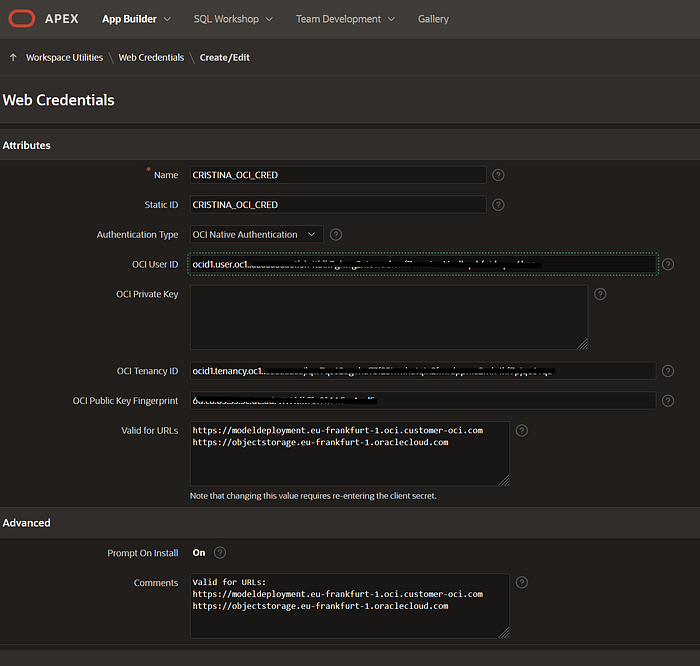The width and height of the screenshot is (700, 666).
Task: Click the Valid for URLs resize handle
Action: 504,480
